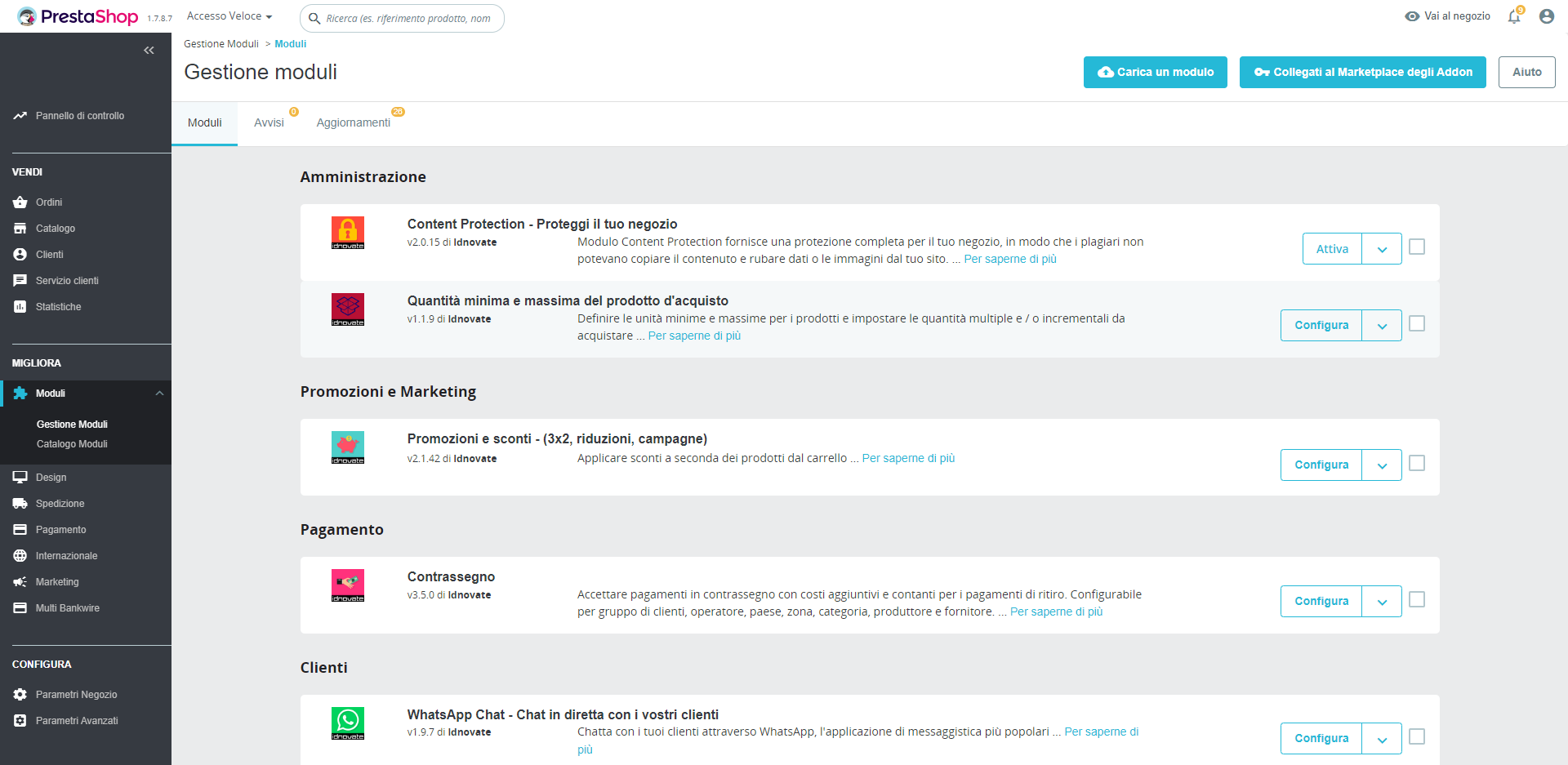The image size is (1568, 765).
Task: Expand dropdown arrow next to Attiva
Action: (x=1382, y=249)
